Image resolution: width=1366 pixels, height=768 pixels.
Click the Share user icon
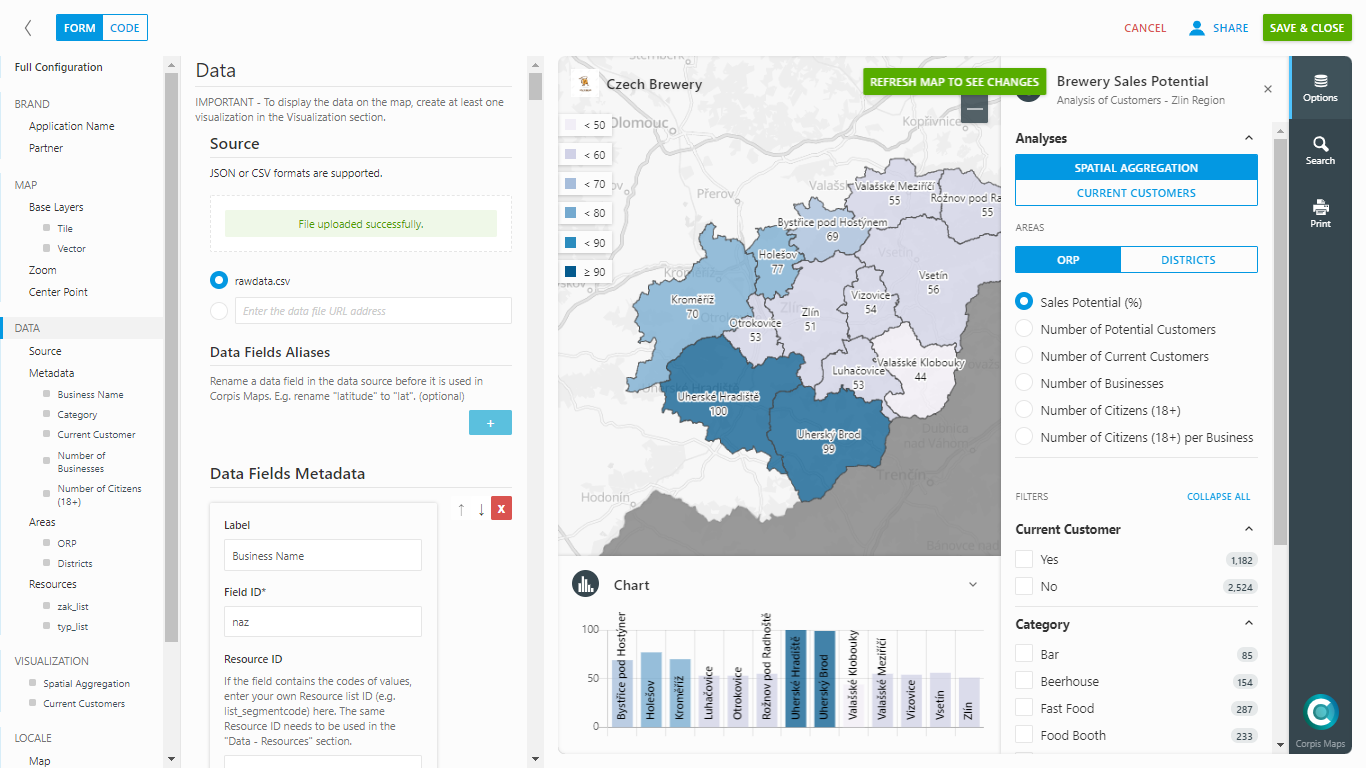[1196, 28]
